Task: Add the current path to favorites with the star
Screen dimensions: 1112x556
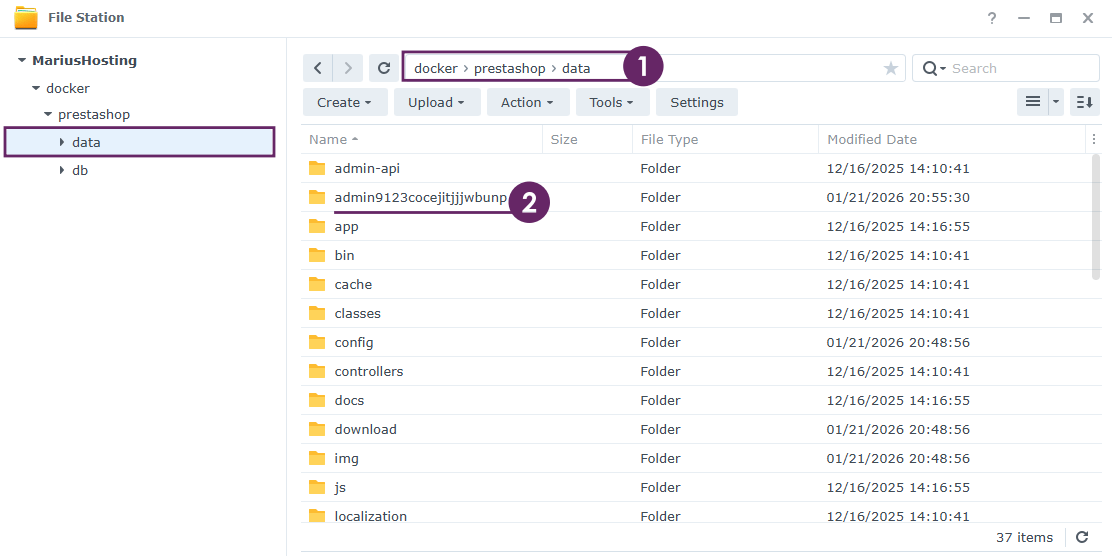Action: point(891,68)
